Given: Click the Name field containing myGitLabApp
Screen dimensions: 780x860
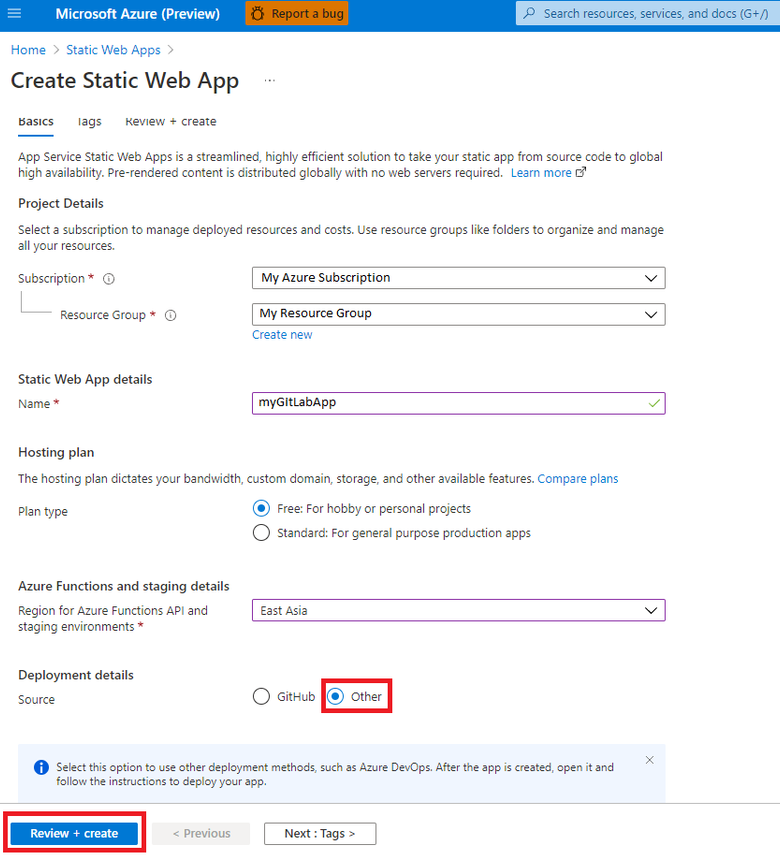Looking at the screenshot, I should click(459, 403).
